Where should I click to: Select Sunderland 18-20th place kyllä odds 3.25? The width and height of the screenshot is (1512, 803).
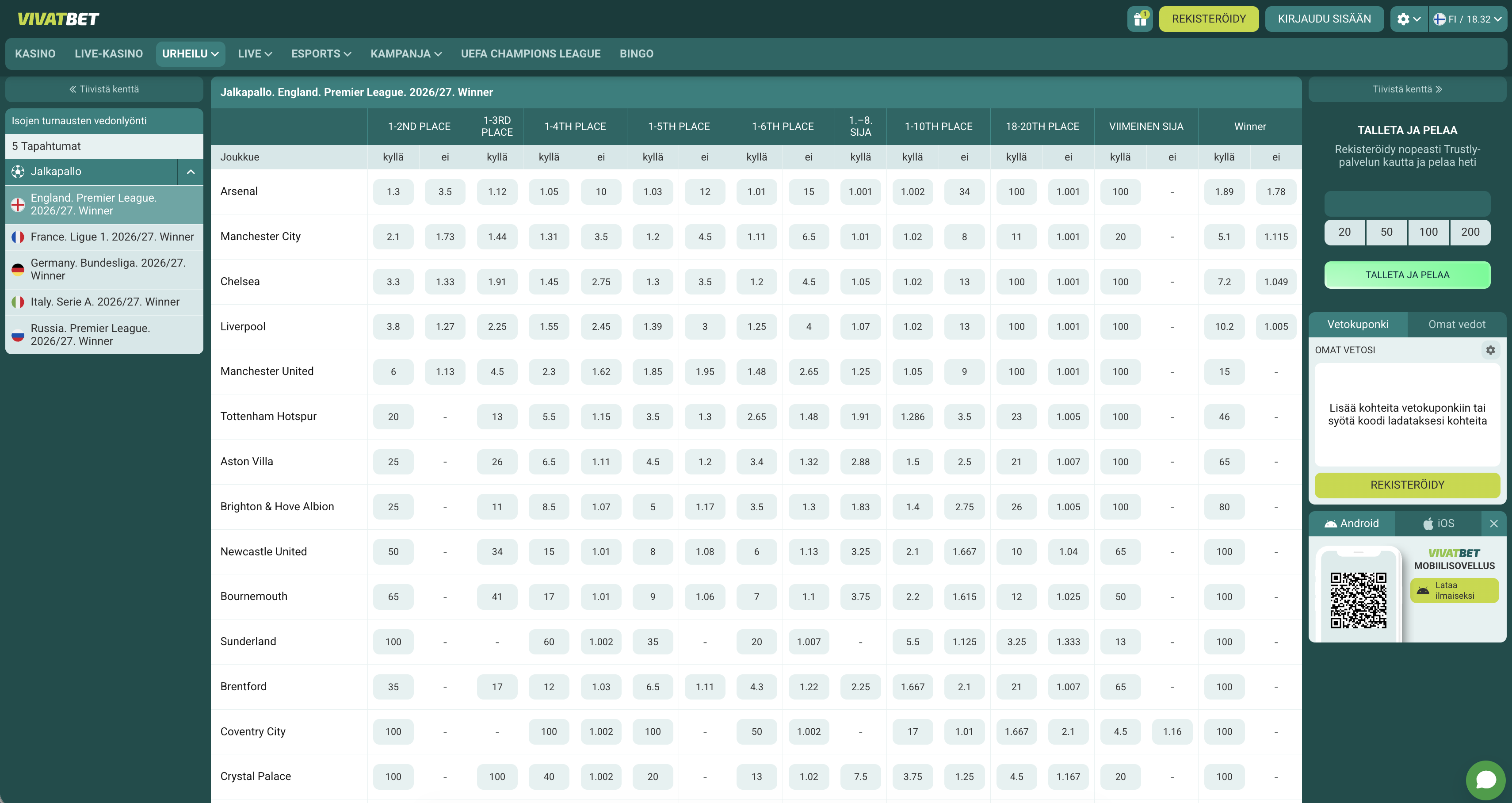1016,642
